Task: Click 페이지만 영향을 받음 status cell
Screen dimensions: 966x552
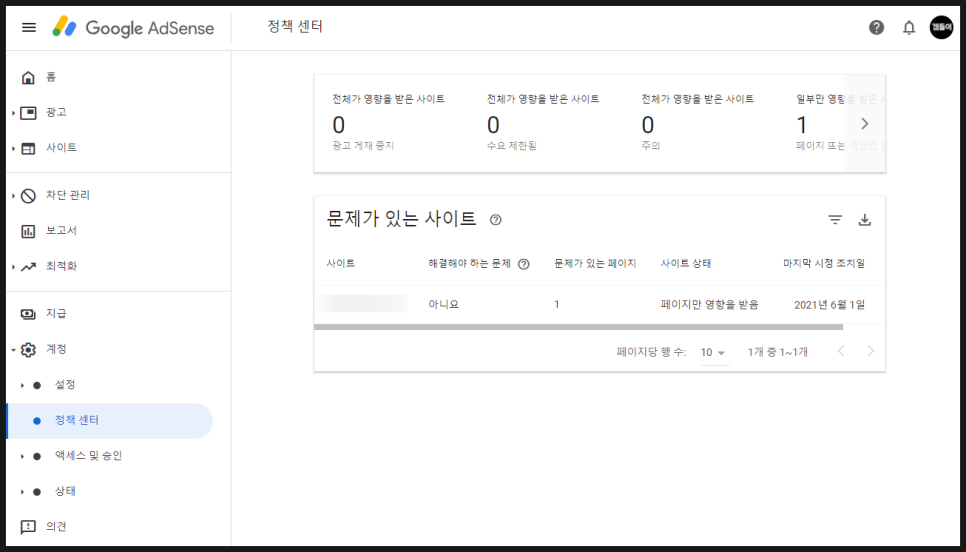Action: [x=709, y=304]
